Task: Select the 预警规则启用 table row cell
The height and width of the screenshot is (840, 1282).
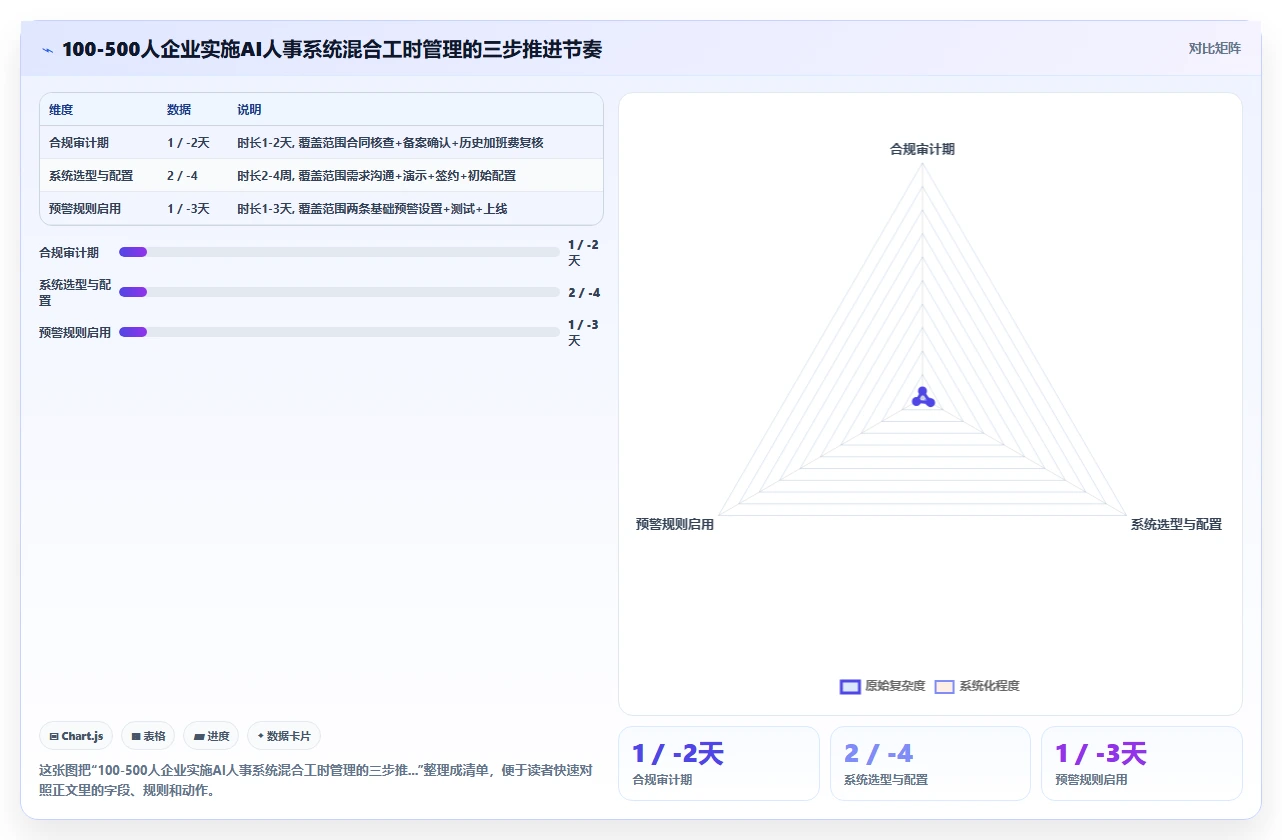Action: 85,209
